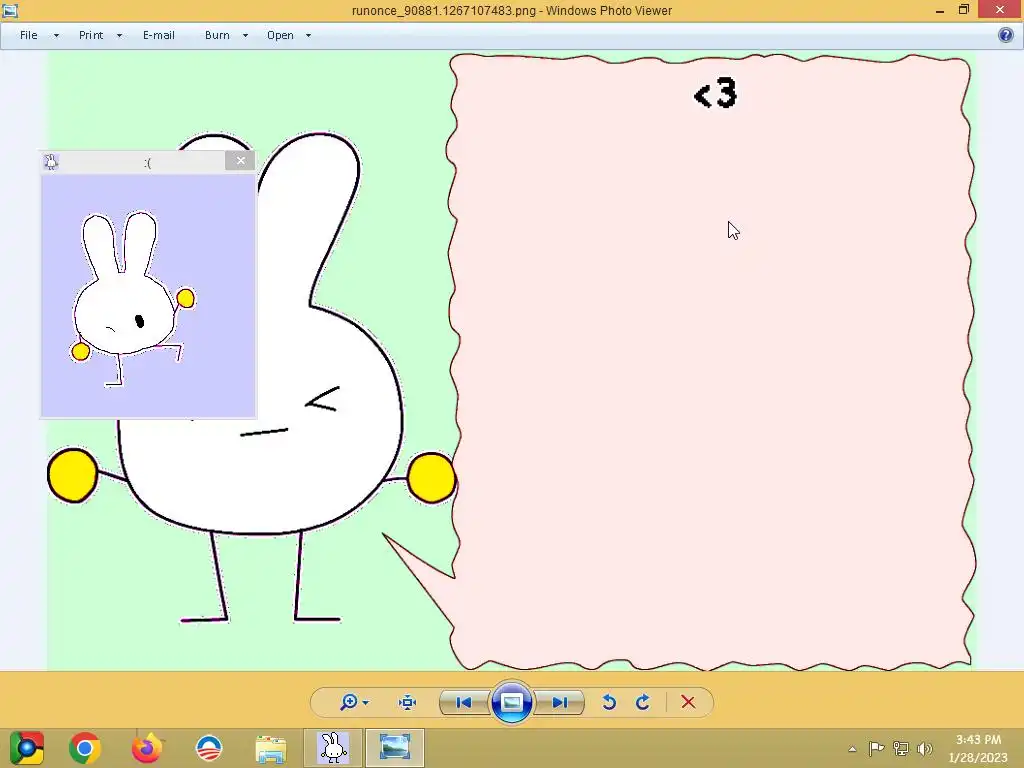Screen dimensions: 1024x768
Task: Go to the previous image
Action: tap(464, 703)
